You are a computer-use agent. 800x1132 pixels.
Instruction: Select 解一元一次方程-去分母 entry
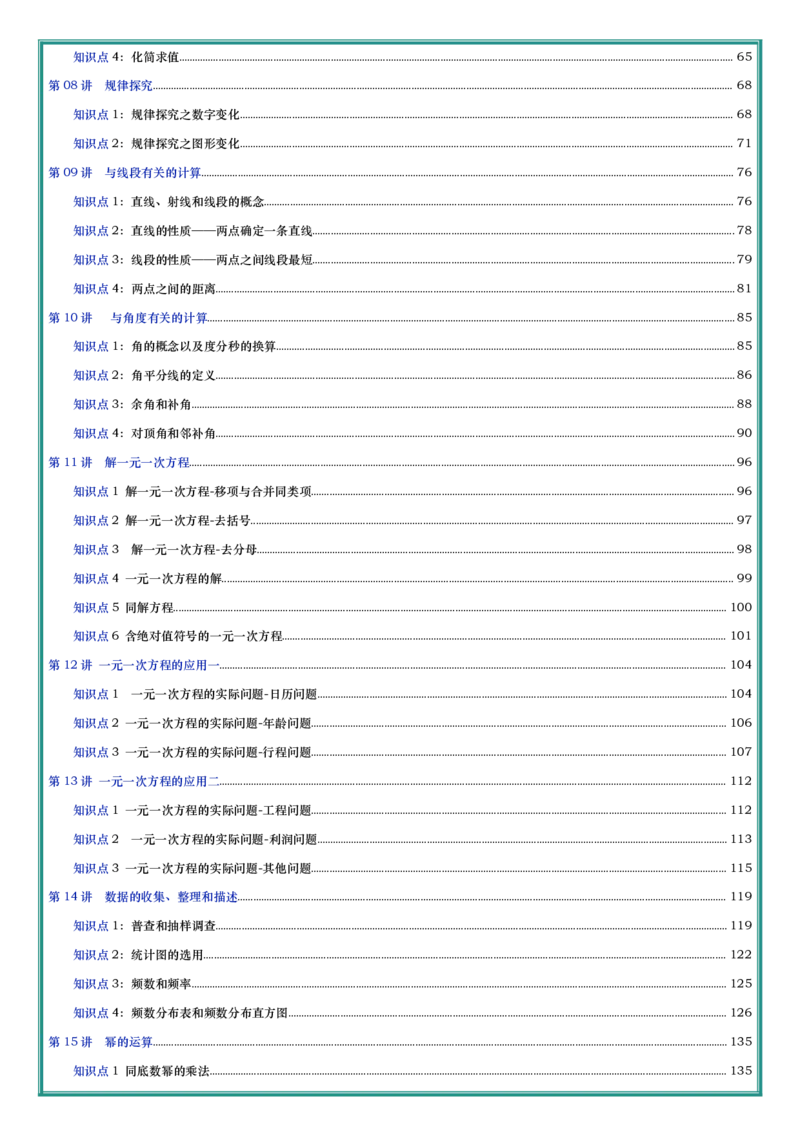[x=412, y=549]
